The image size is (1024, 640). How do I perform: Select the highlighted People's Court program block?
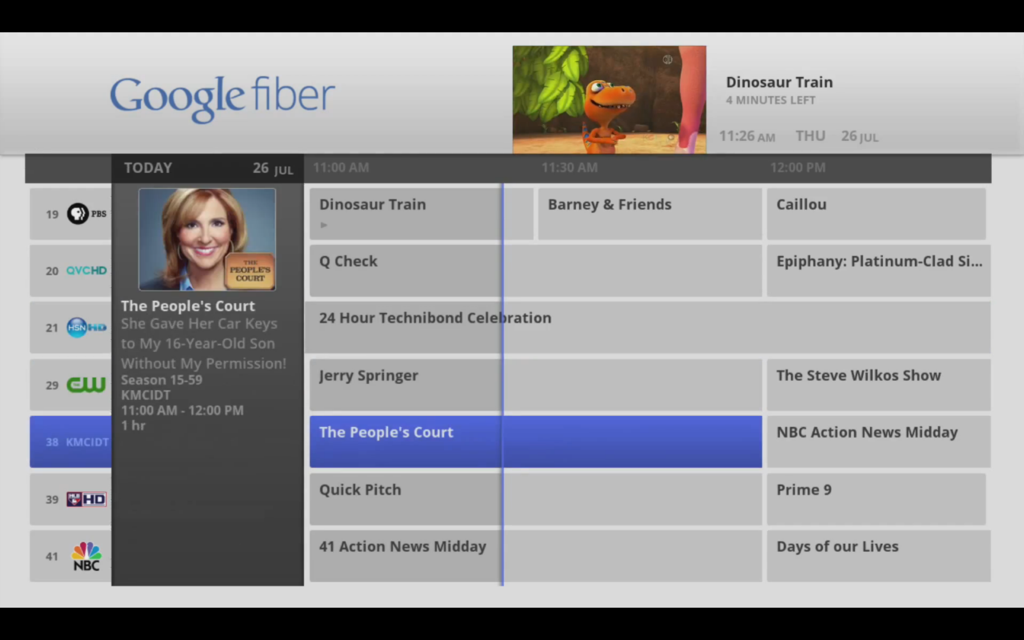point(535,442)
